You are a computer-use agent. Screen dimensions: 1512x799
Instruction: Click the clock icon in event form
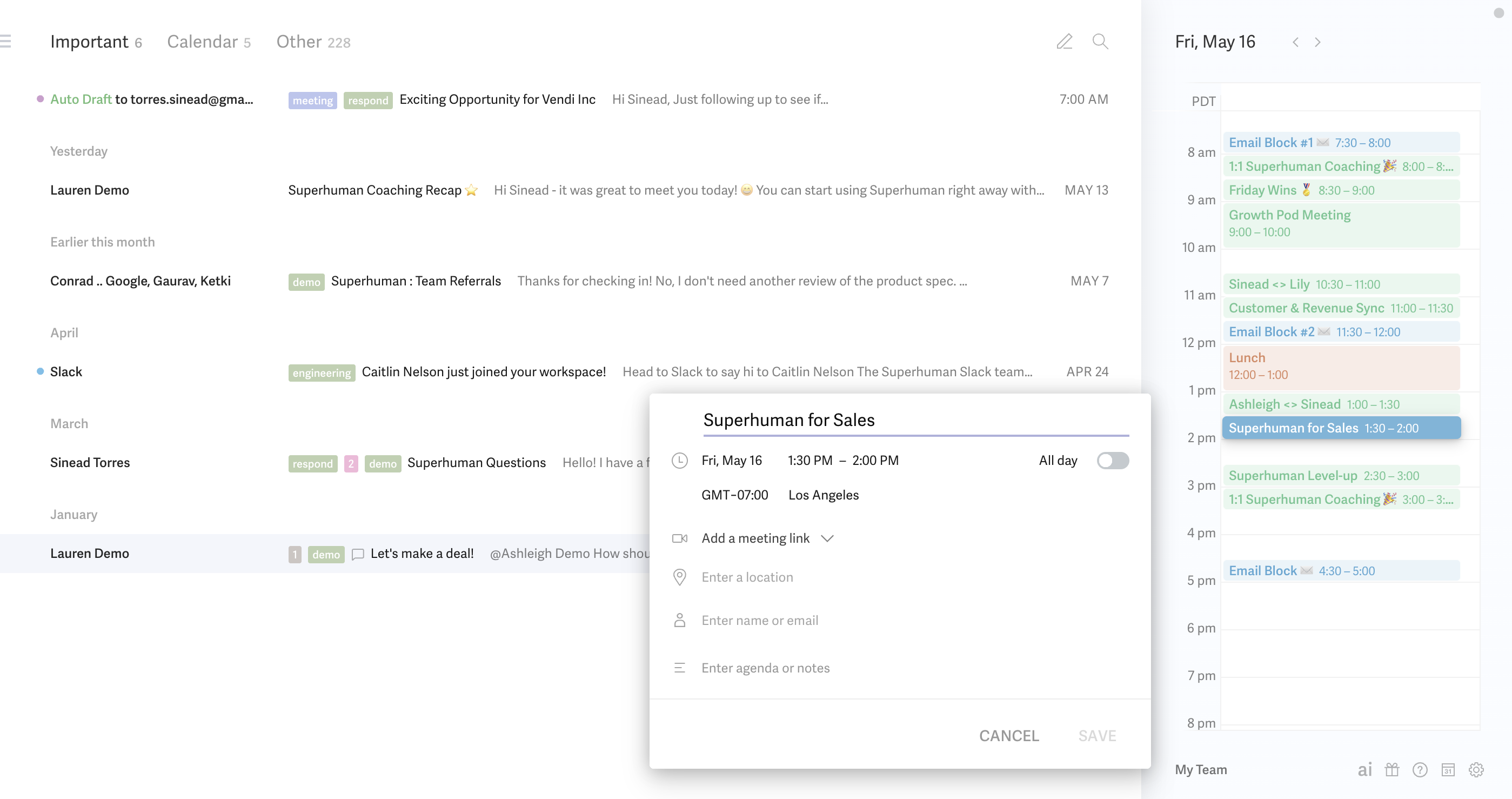679,460
